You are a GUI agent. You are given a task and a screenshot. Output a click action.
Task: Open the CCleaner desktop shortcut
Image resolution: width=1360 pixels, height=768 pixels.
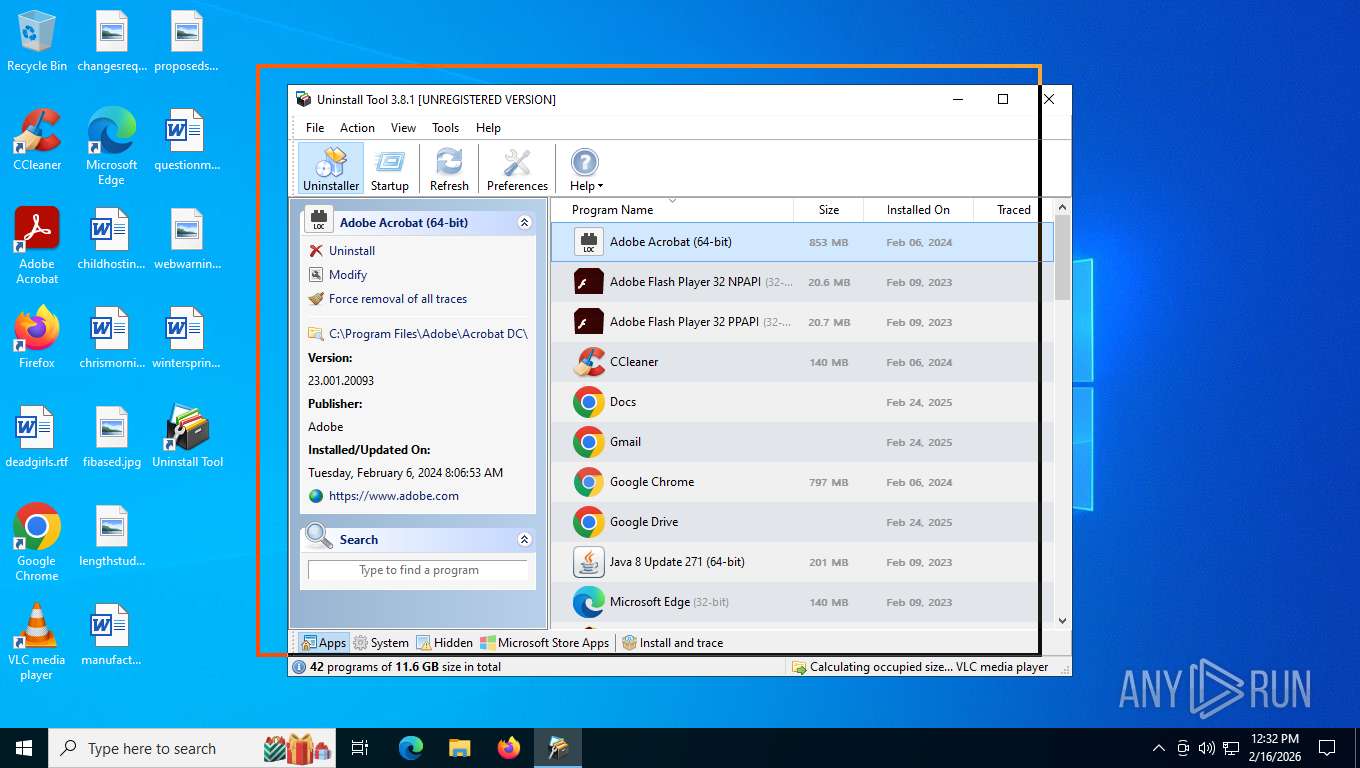click(37, 141)
